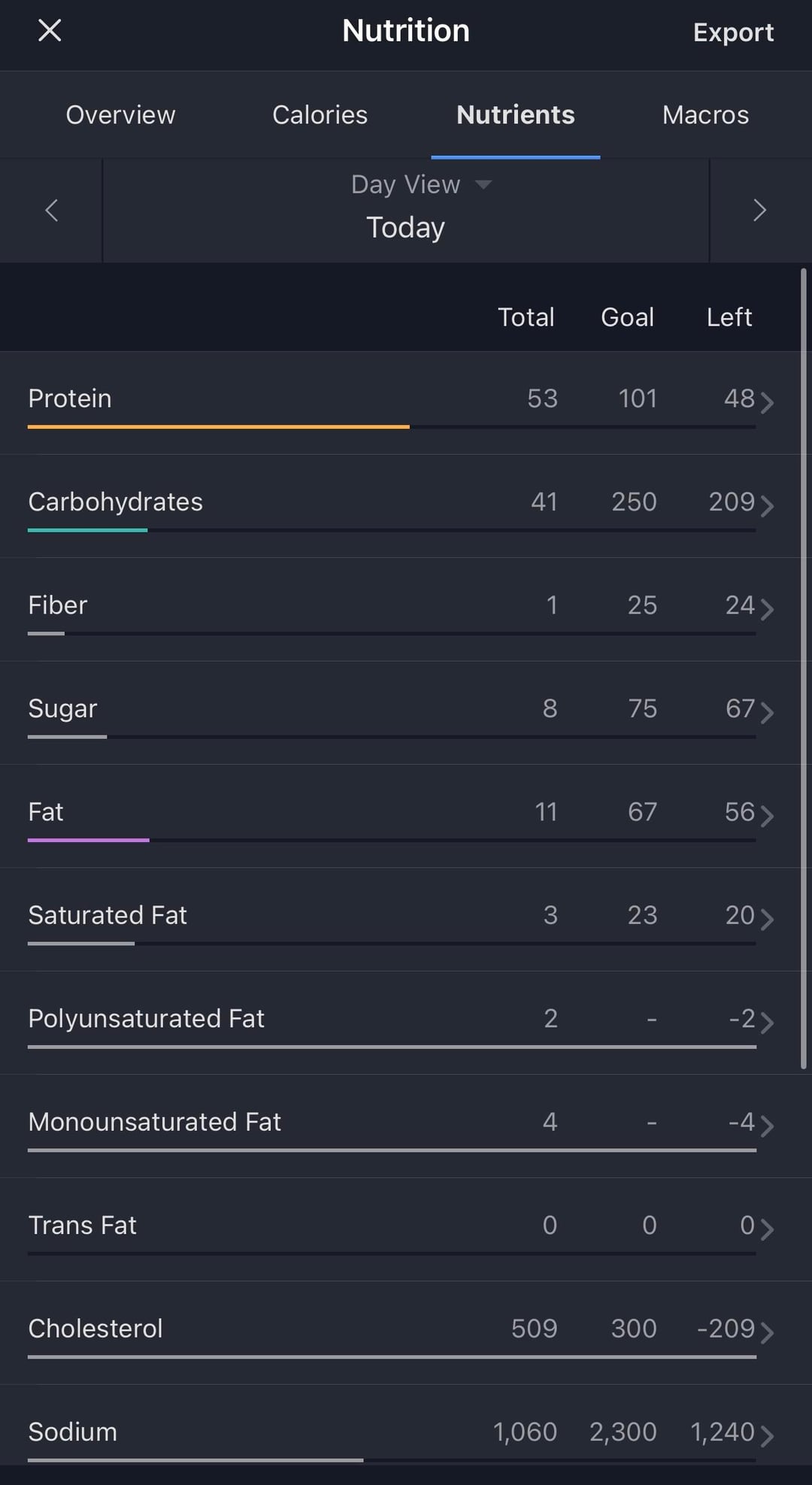The height and width of the screenshot is (1485, 812).
Task: Expand Saturated Fat row chevron
Action: tap(767, 919)
